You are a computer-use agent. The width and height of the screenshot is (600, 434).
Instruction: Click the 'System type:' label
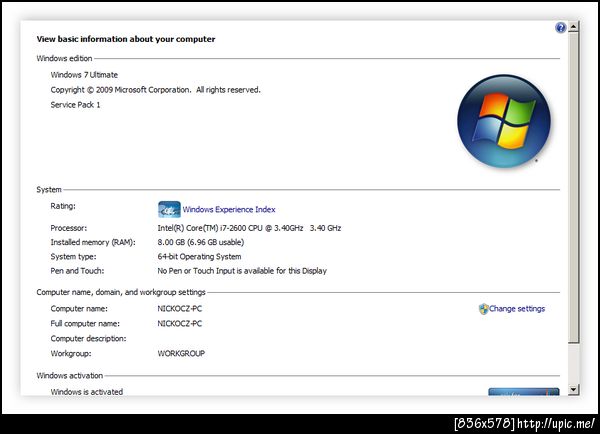[x=73, y=256]
